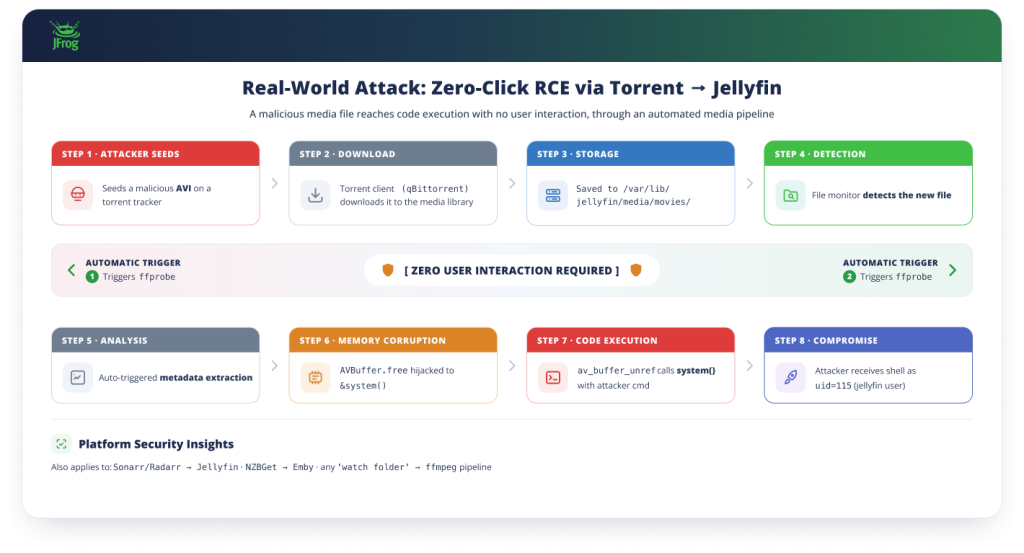This screenshot has width=1024, height=553.
Task: Click the subtitle about a malicious media file
Action: click(512, 114)
